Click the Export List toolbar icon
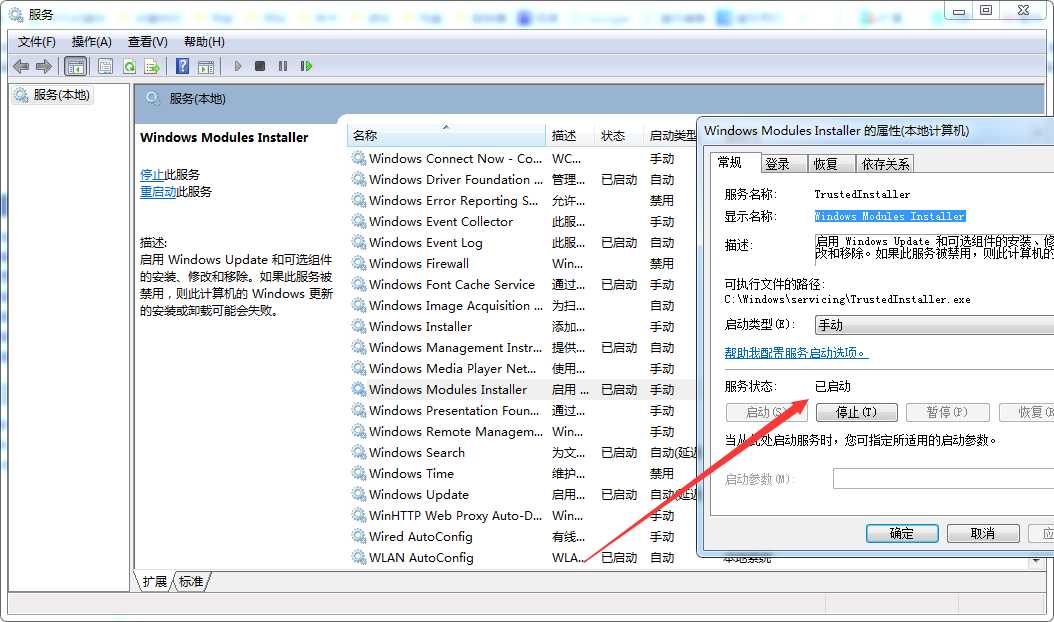 click(152, 66)
